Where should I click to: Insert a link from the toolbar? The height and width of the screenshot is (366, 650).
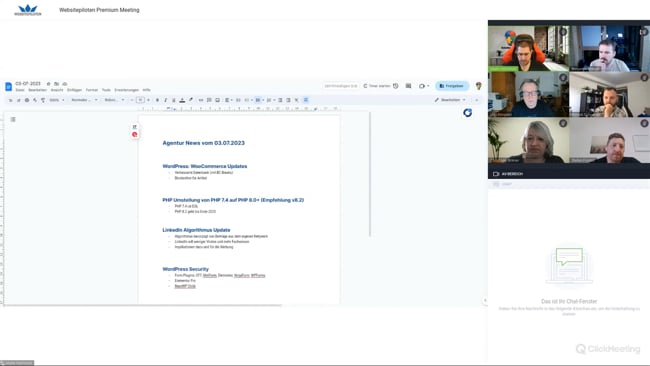tap(201, 100)
